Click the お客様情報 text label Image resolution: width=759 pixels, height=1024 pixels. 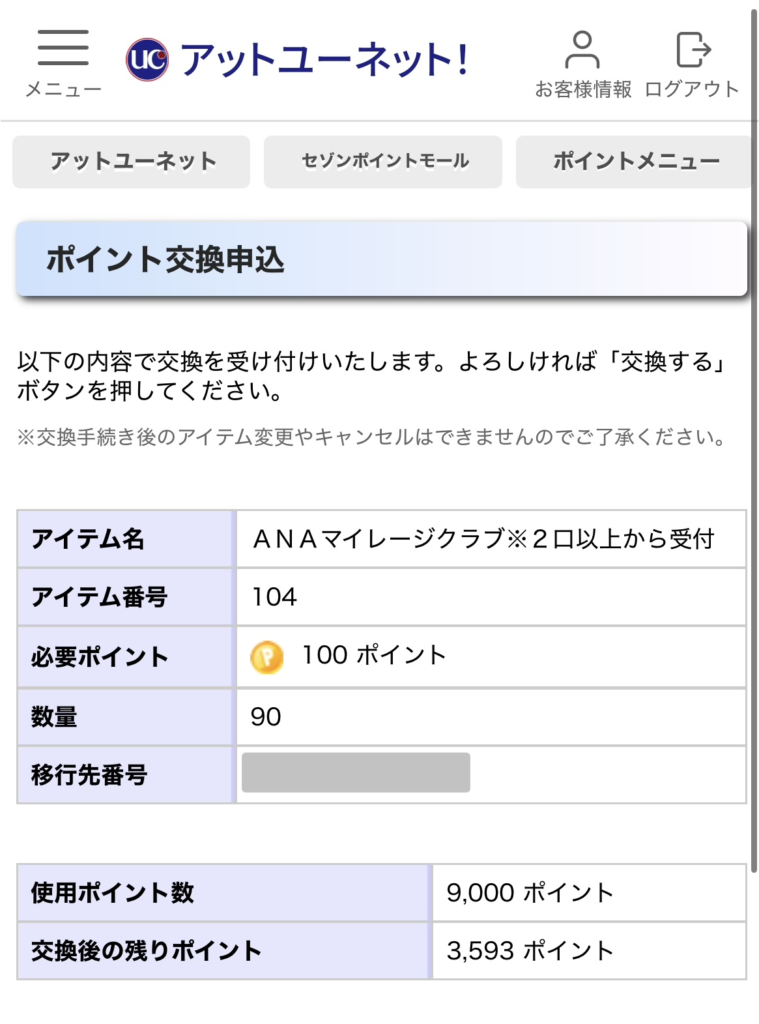583,89
